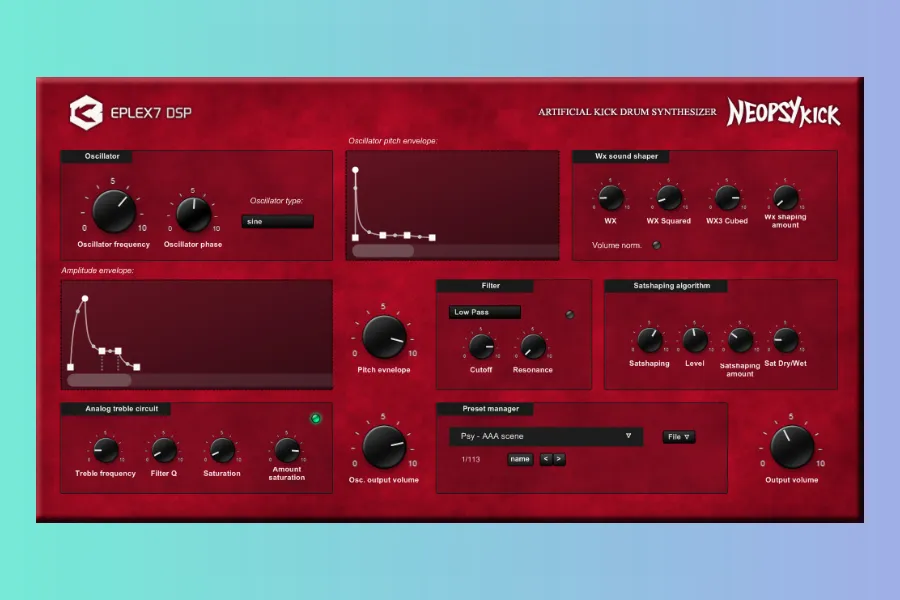Click the Oscillator phase knob
This screenshot has width=900, height=600.
pos(193,213)
